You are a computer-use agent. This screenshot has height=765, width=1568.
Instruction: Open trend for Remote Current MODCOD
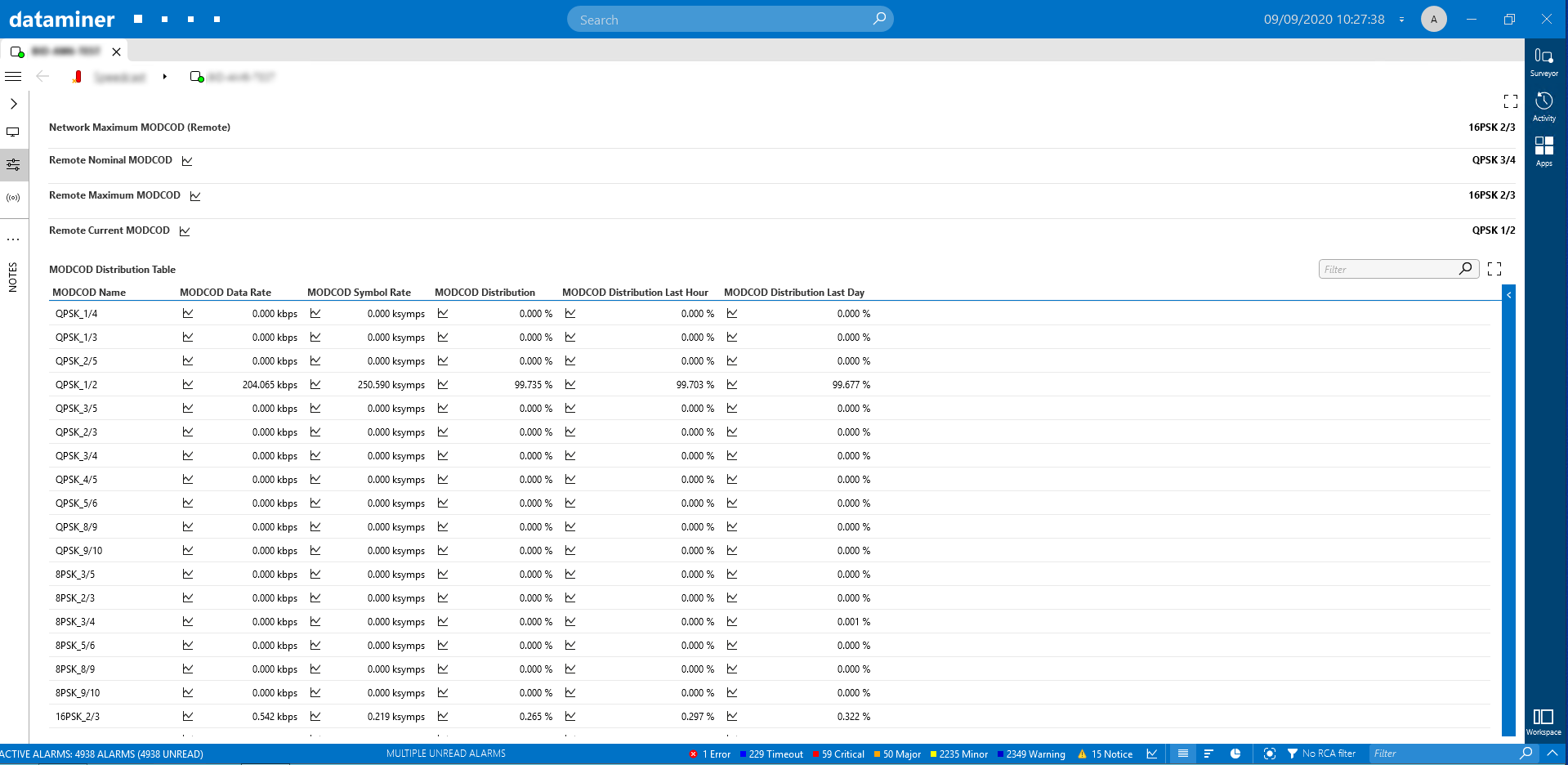point(185,231)
